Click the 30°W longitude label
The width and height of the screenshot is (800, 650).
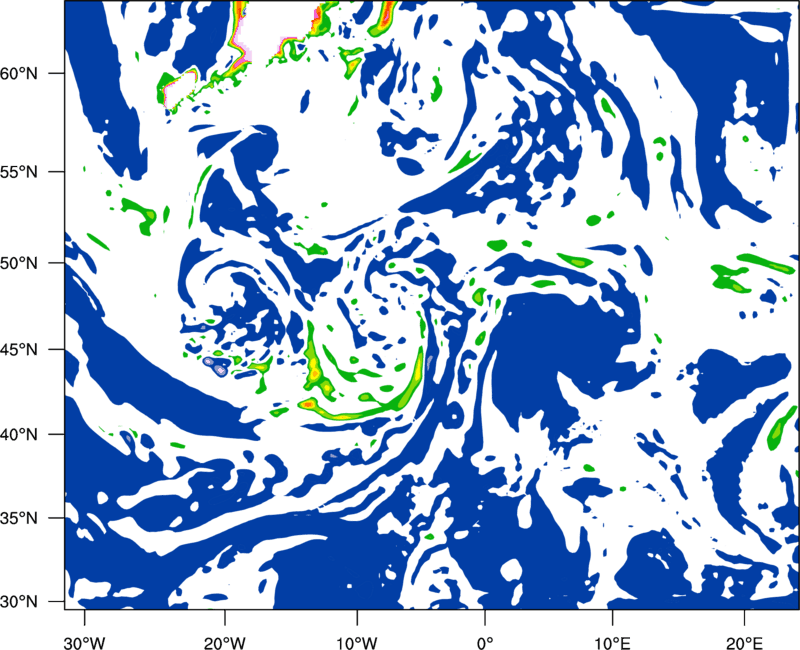[x=84, y=643]
